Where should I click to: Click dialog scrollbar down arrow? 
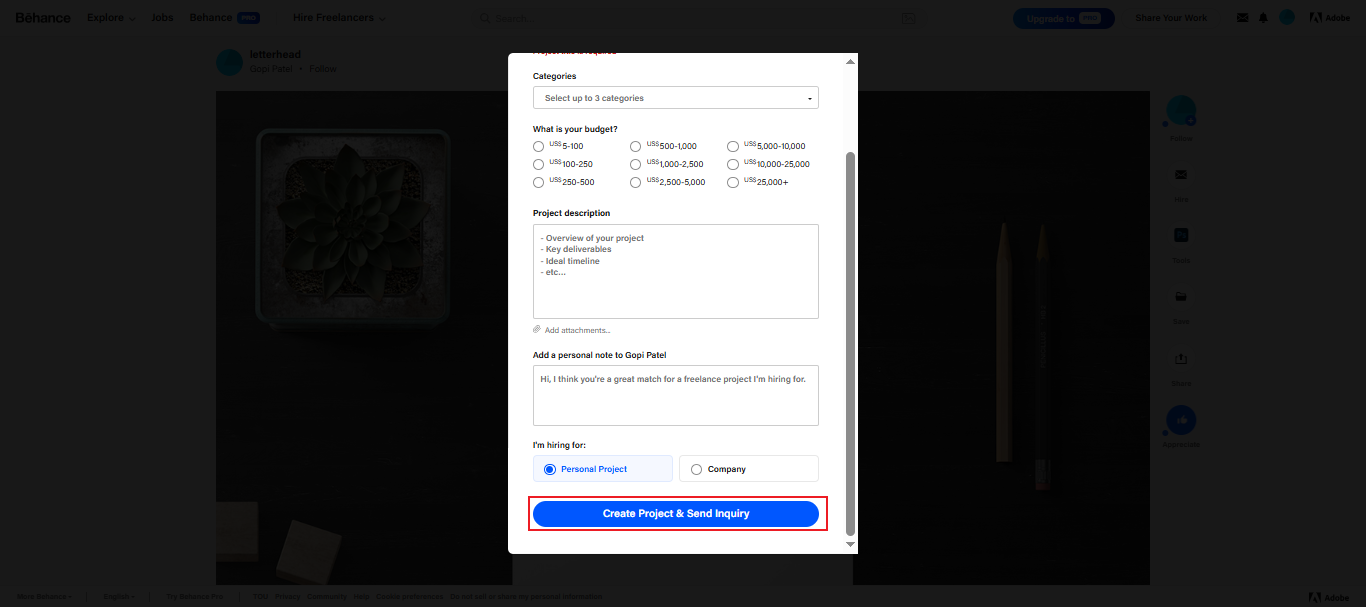[x=851, y=545]
